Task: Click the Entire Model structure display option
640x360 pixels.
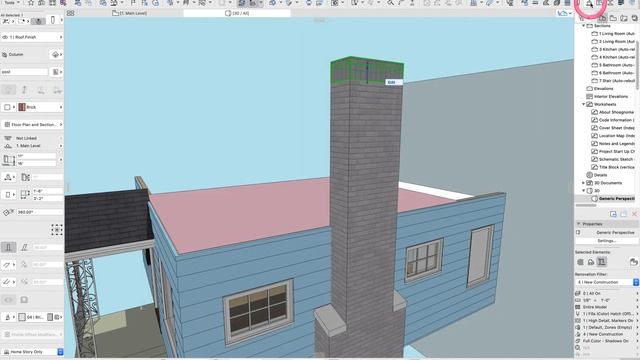Action: point(607,307)
